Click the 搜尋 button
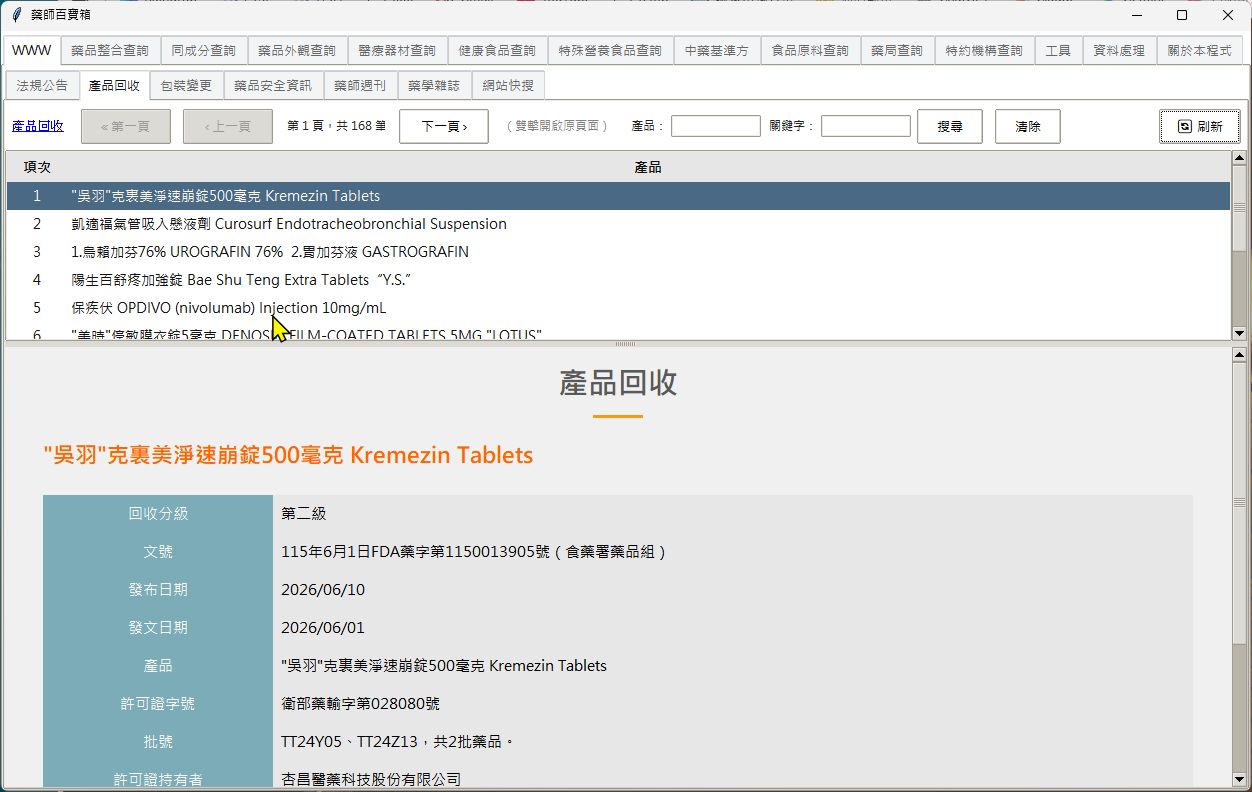This screenshot has width=1252, height=792. coord(950,127)
